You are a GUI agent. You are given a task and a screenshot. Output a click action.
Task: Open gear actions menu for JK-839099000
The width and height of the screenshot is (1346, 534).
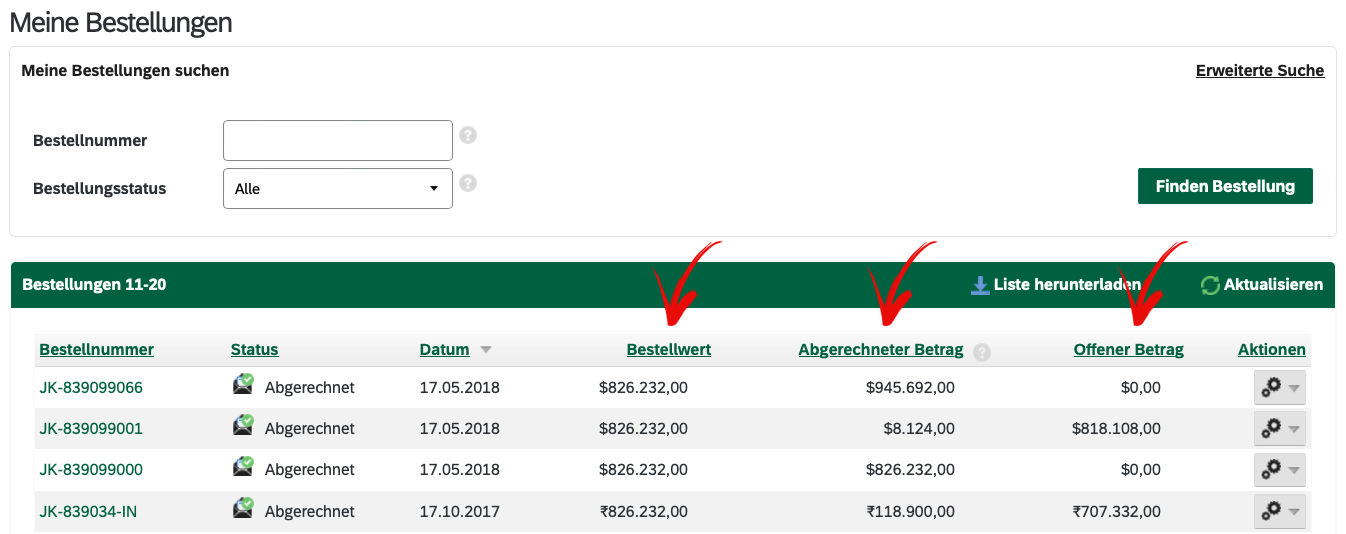coord(1280,470)
